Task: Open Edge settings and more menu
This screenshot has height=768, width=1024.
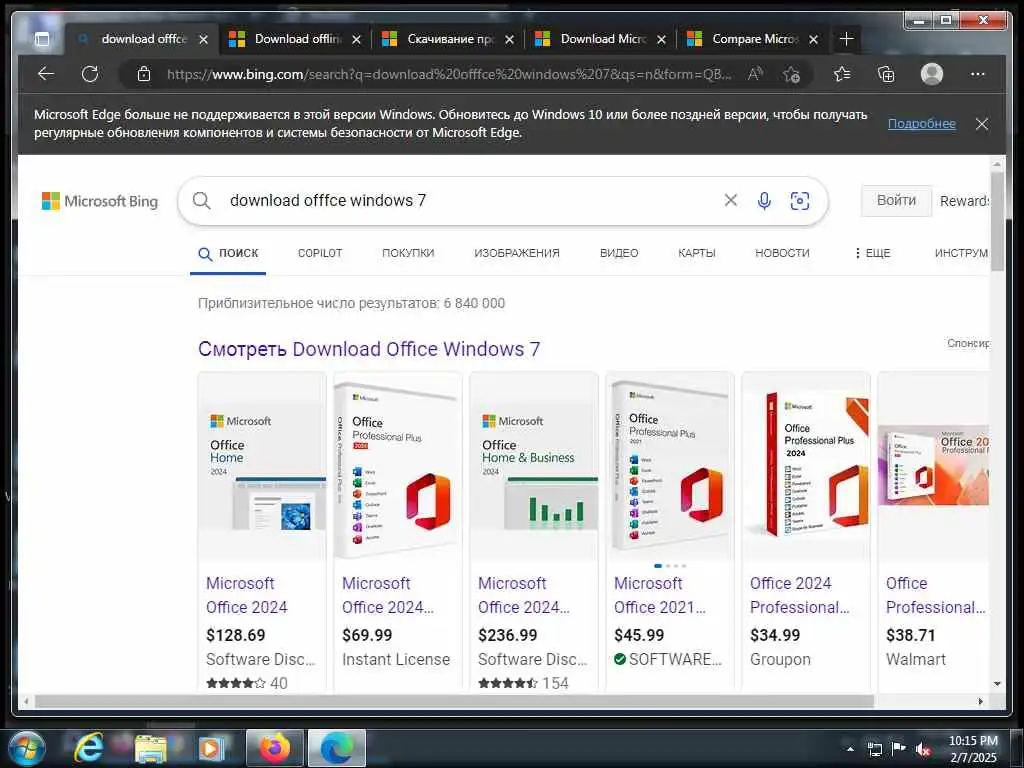Action: pos(978,74)
